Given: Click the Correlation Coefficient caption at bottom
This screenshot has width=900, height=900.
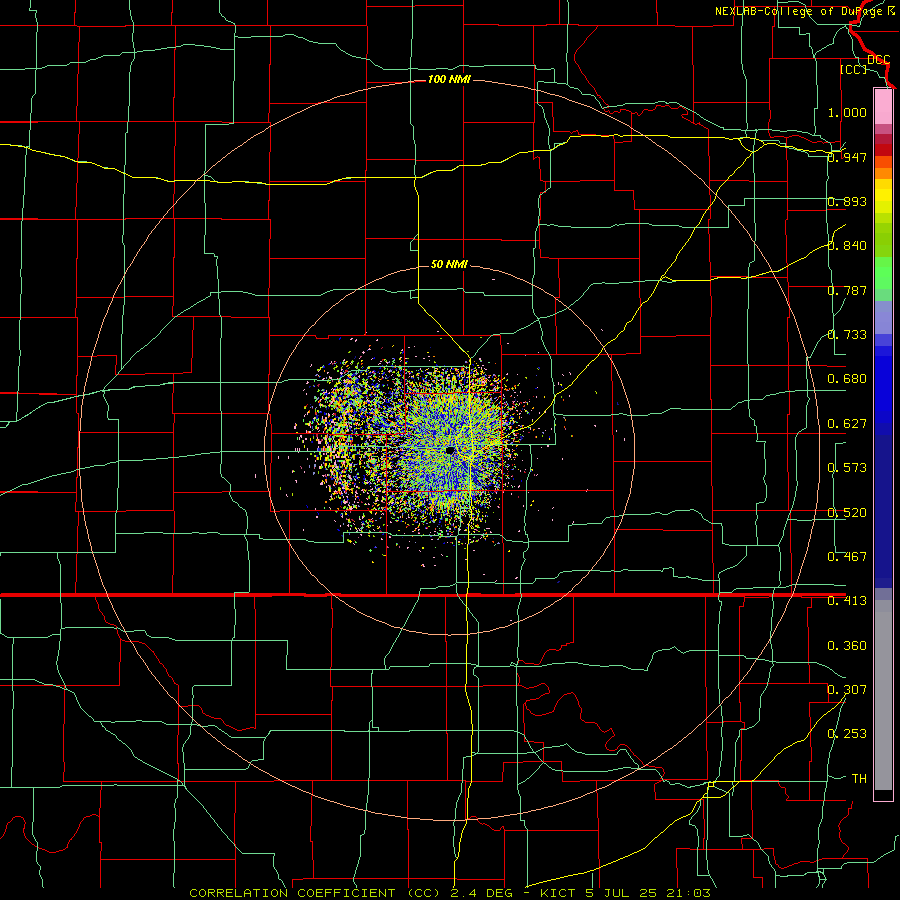Looking at the screenshot, I should [449, 893].
